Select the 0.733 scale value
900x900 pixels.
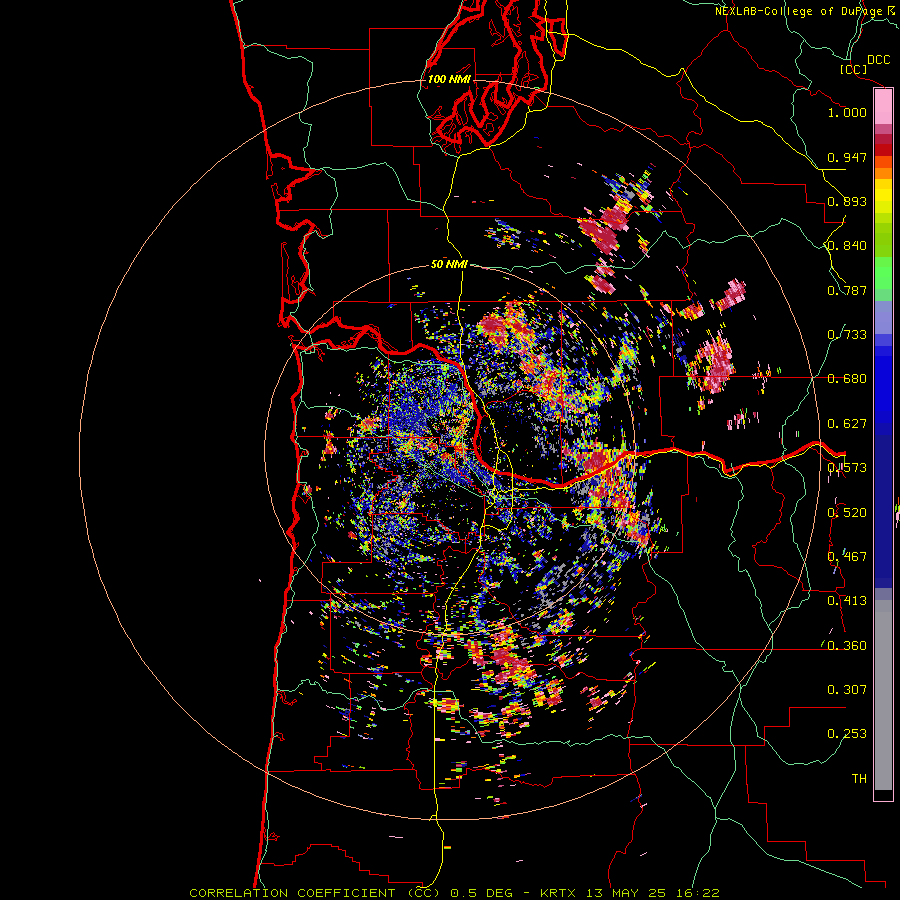point(847,335)
